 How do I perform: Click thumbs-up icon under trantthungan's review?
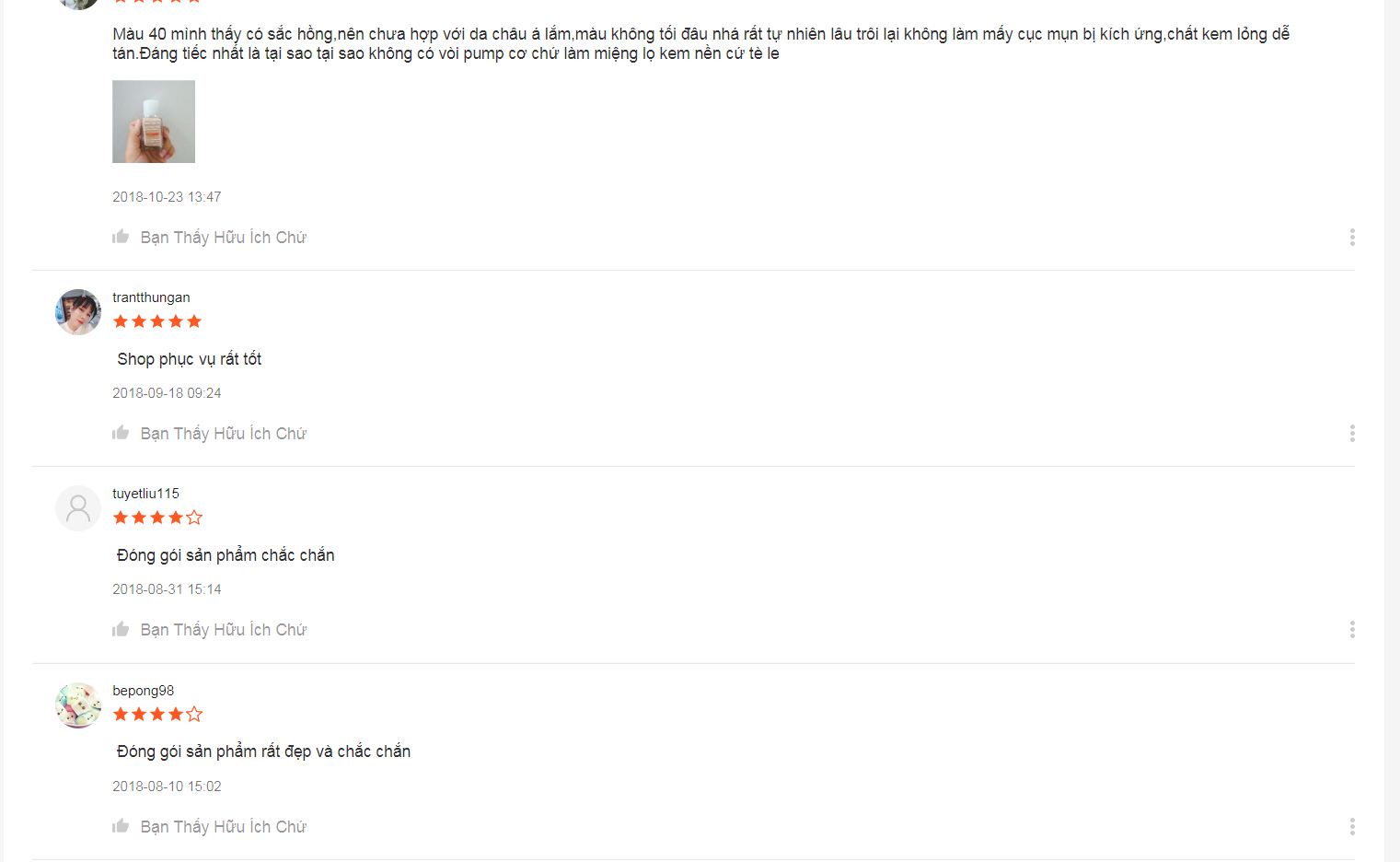coord(121,433)
